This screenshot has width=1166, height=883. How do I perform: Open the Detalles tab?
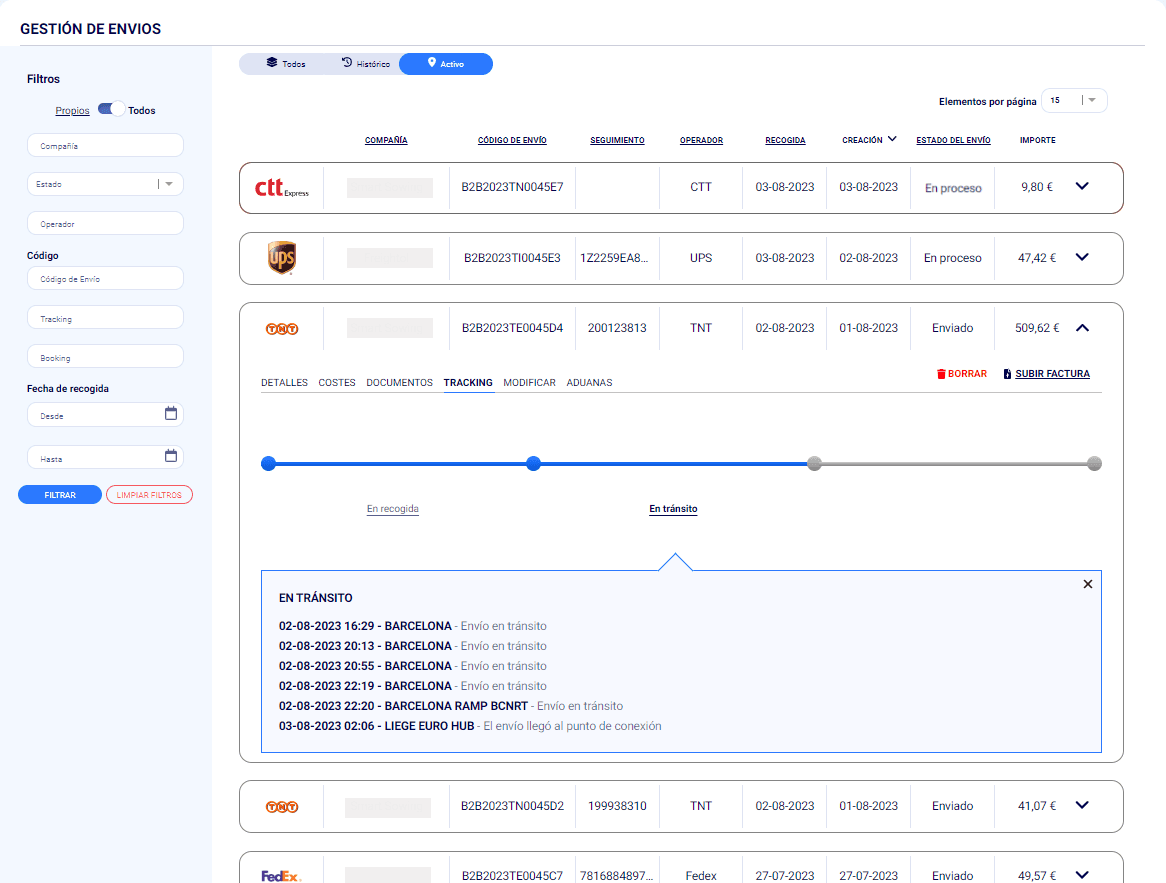284,382
